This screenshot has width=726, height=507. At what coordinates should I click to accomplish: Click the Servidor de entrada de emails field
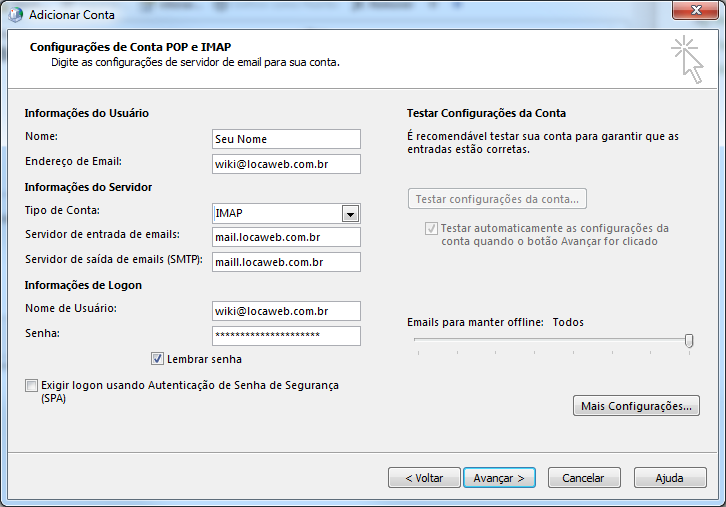coord(286,237)
